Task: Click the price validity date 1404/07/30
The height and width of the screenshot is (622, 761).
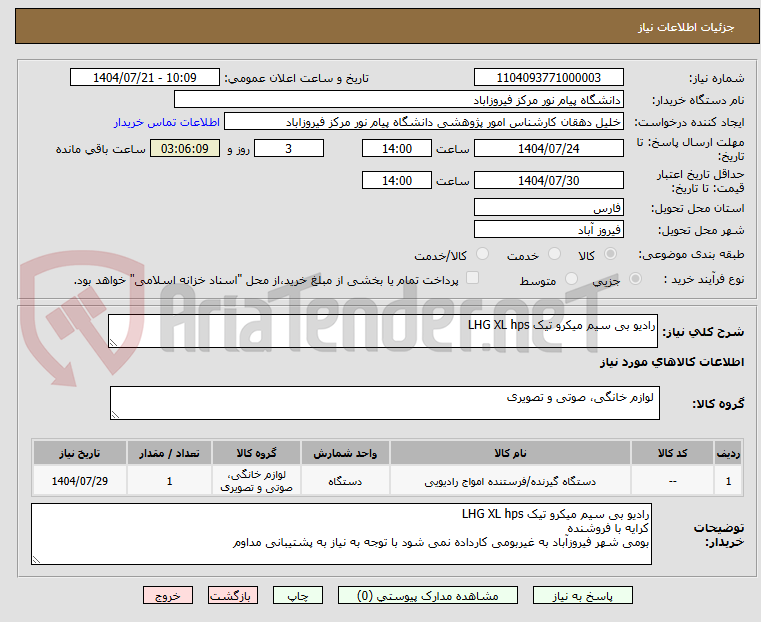Action: [548, 180]
